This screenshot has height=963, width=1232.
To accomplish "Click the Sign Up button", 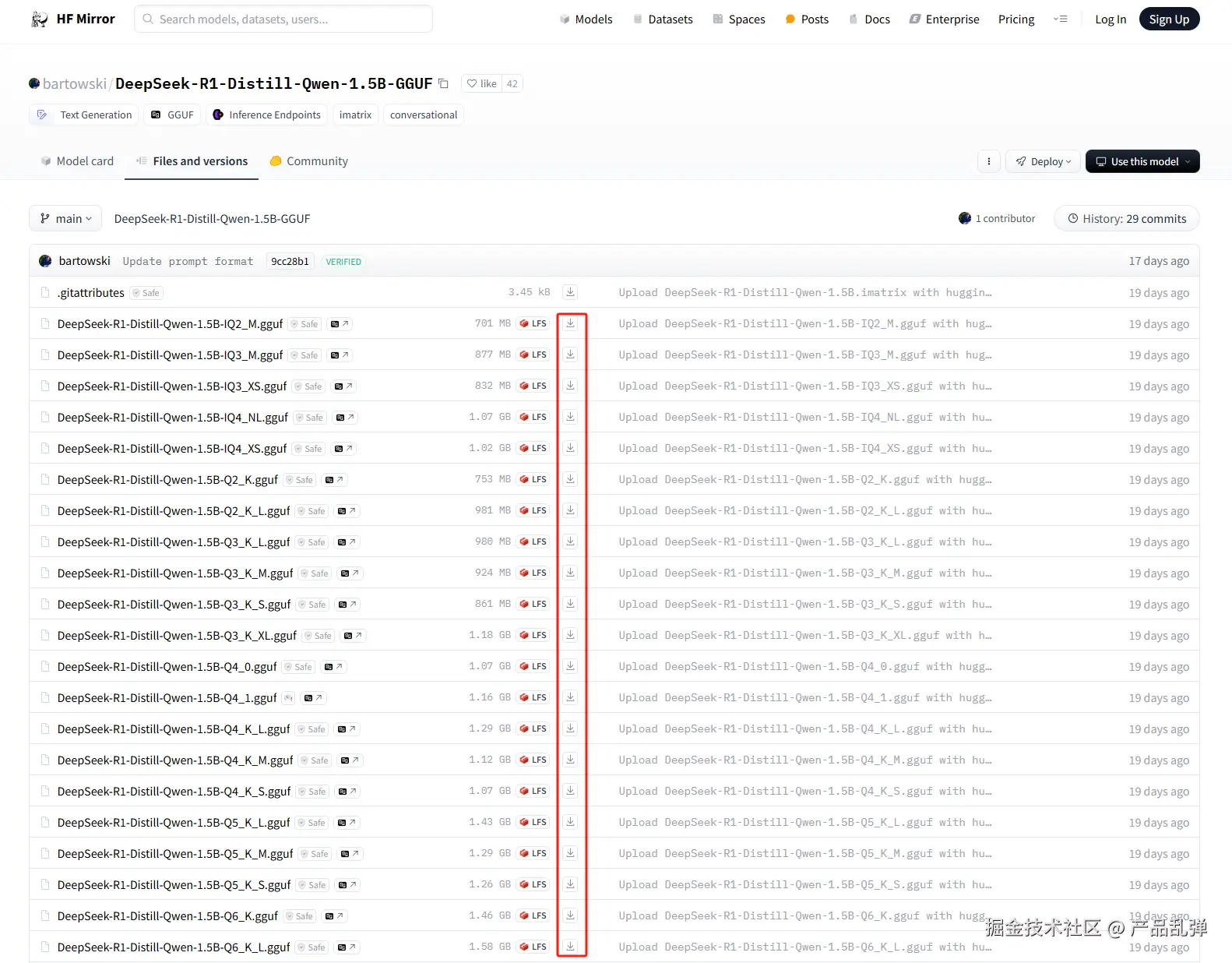I will (x=1169, y=19).
